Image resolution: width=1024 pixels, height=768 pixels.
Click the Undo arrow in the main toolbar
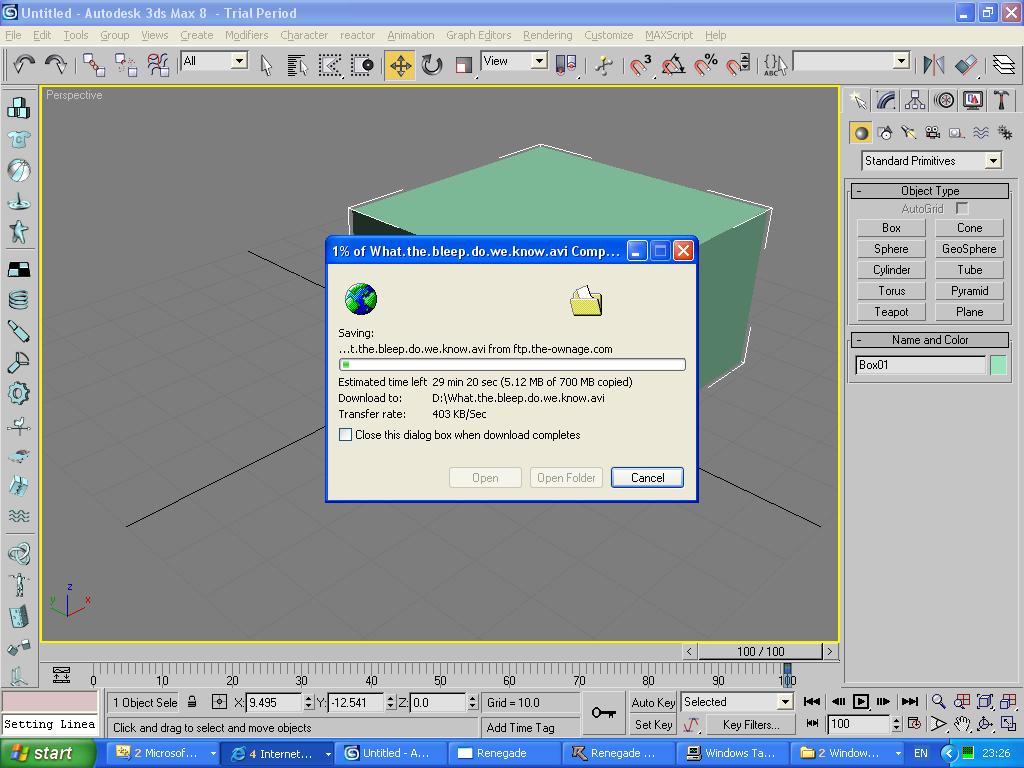24,64
